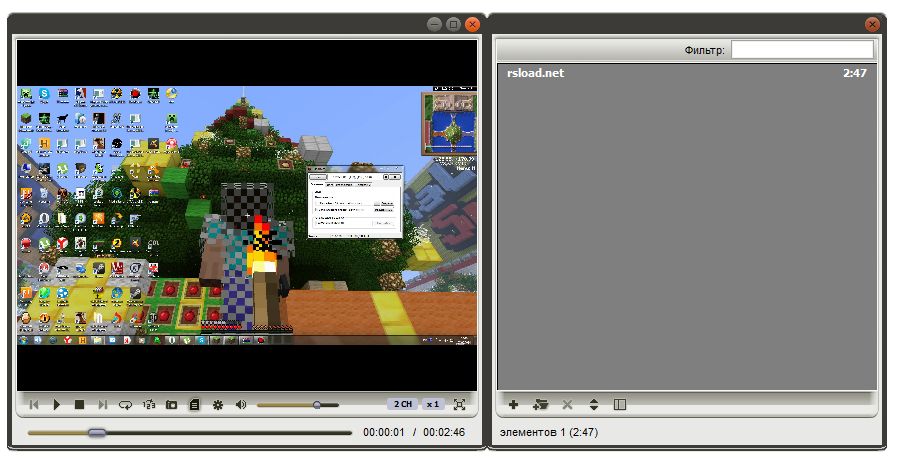Click the status text 'элементов 1 (2:47)'
This screenshot has height=466, width=911.
(549, 432)
